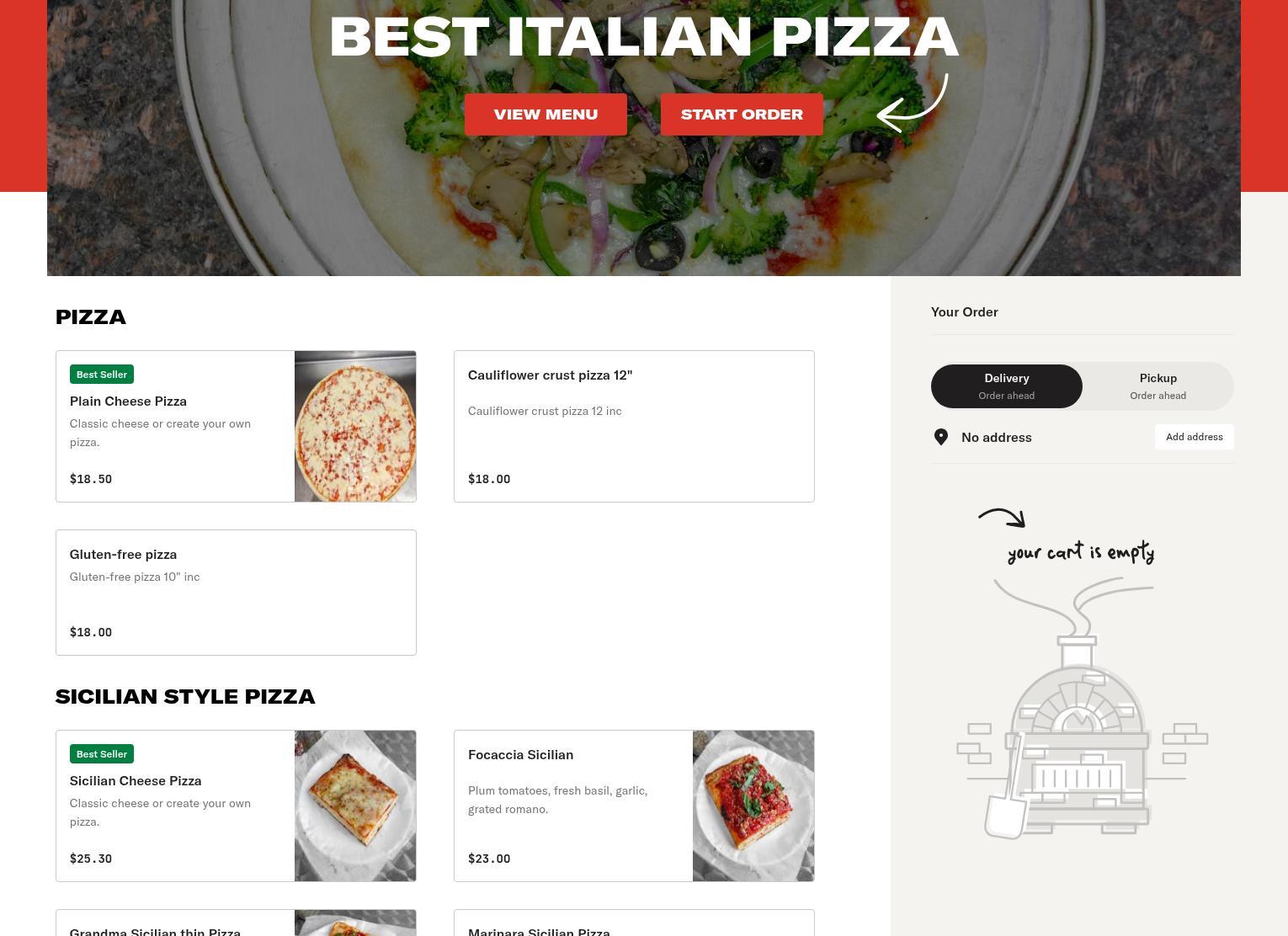Viewport: 1288px width, 936px height.
Task: Switch order type to Pickup
Action: pyautogui.click(x=1158, y=386)
